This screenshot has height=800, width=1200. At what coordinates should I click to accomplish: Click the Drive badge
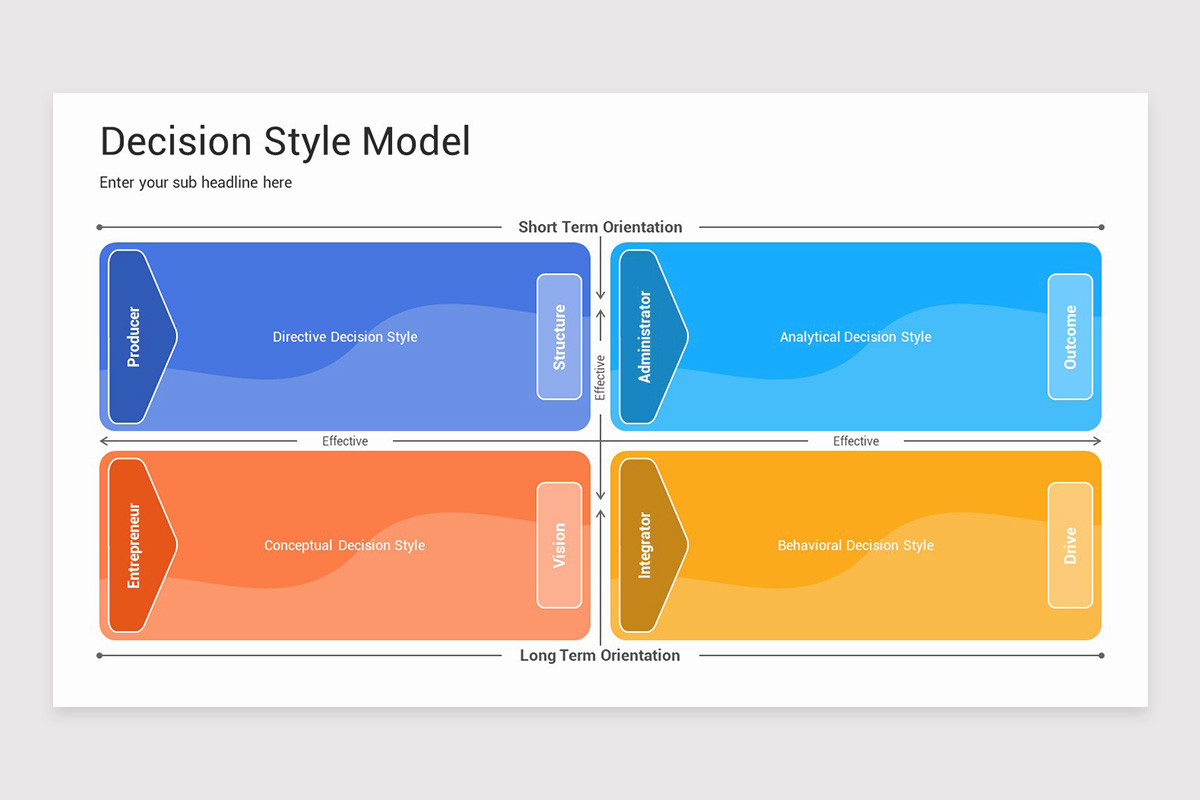pyautogui.click(x=1070, y=545)
